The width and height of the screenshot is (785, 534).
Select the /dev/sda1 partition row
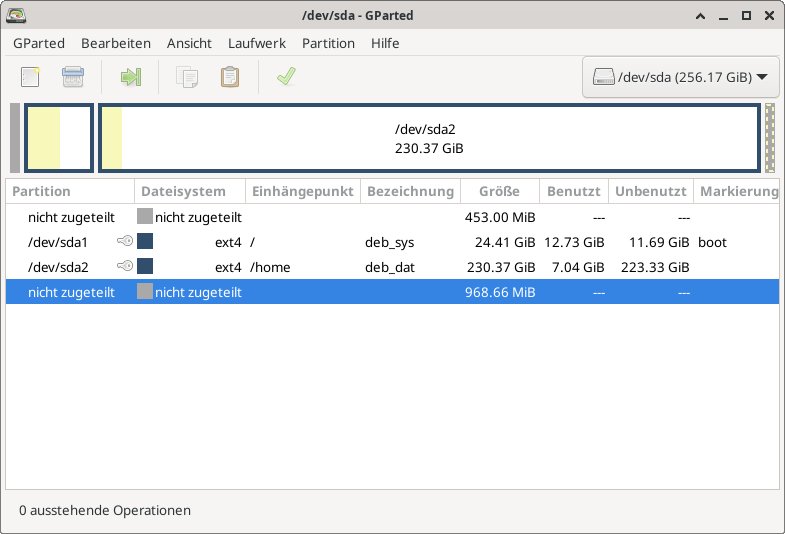click(x=392, y=242)
